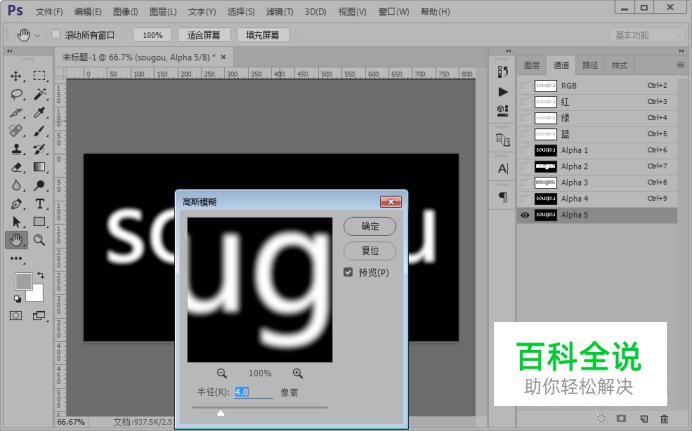The height and width of the screenshot is (431, 692).
Task: Hide the Alpha 5 channel
Action: [525, 215]
